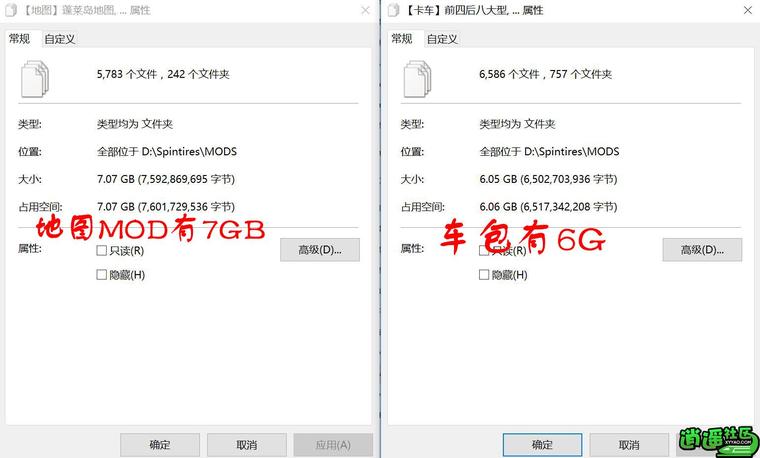
Task: Click the title bar icon of the 卡车 properties window
Action: pyautogui.click(x=394, y=10)
